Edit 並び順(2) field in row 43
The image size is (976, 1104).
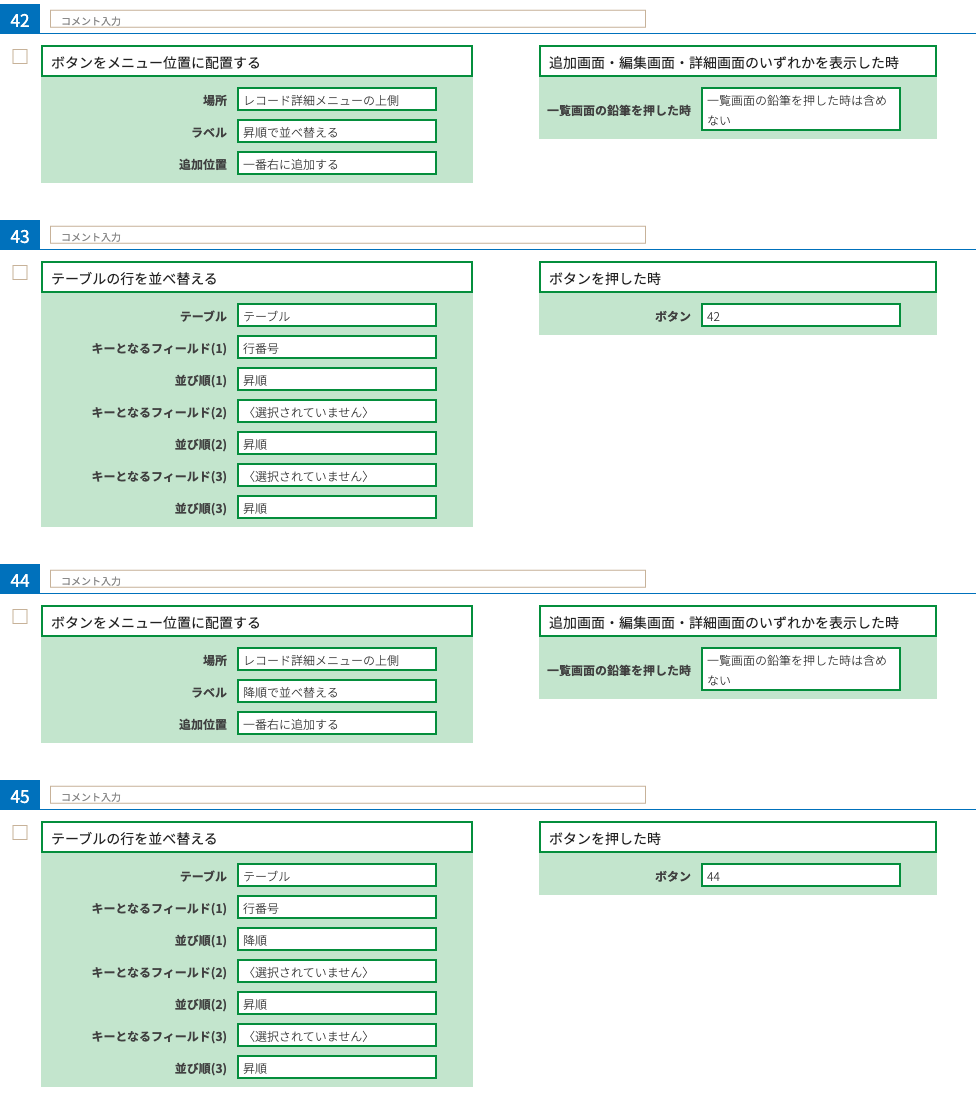pyautogui.click(x=337, y=444)
